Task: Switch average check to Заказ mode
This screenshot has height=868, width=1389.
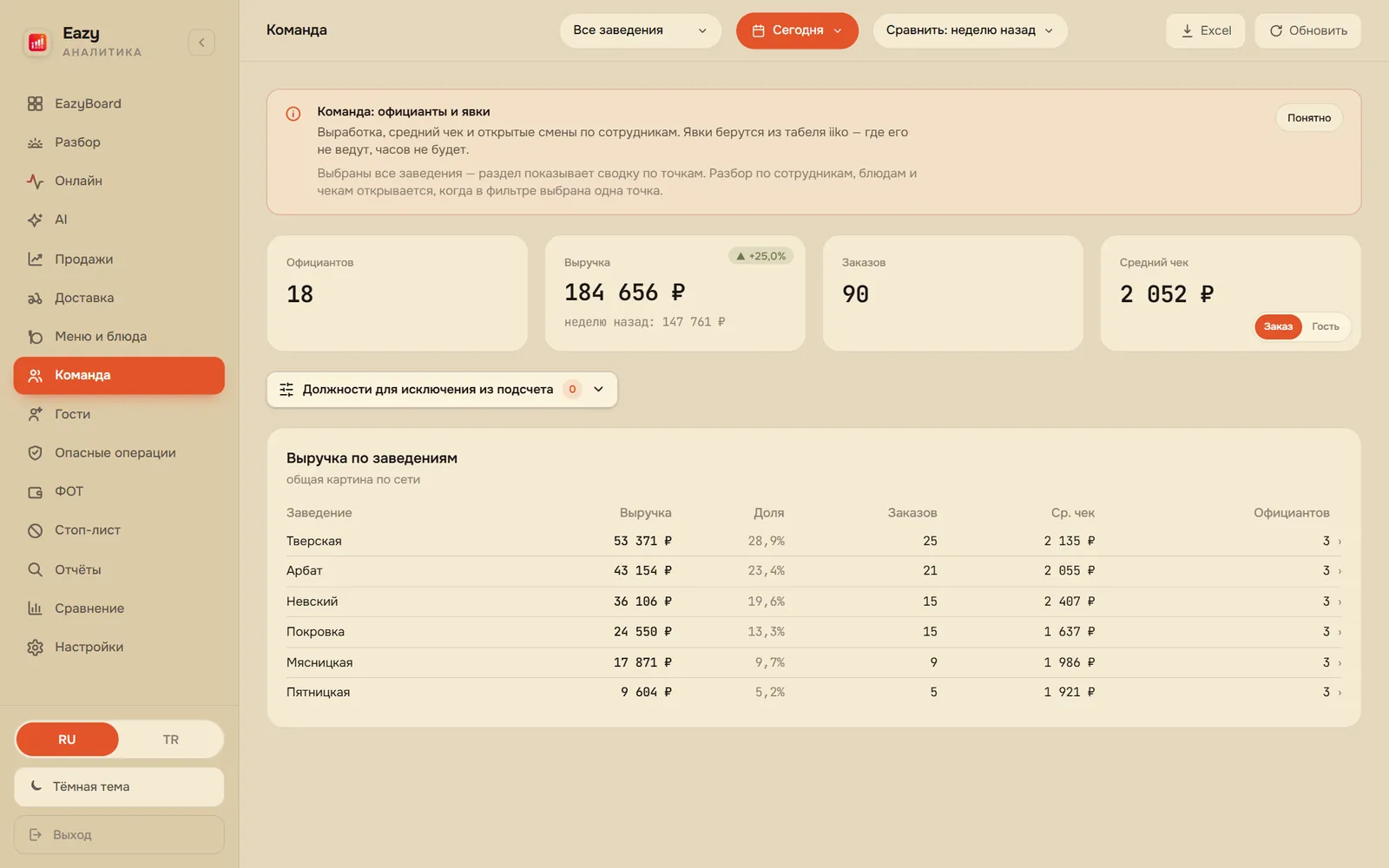Action: [x=1278, y=326]
